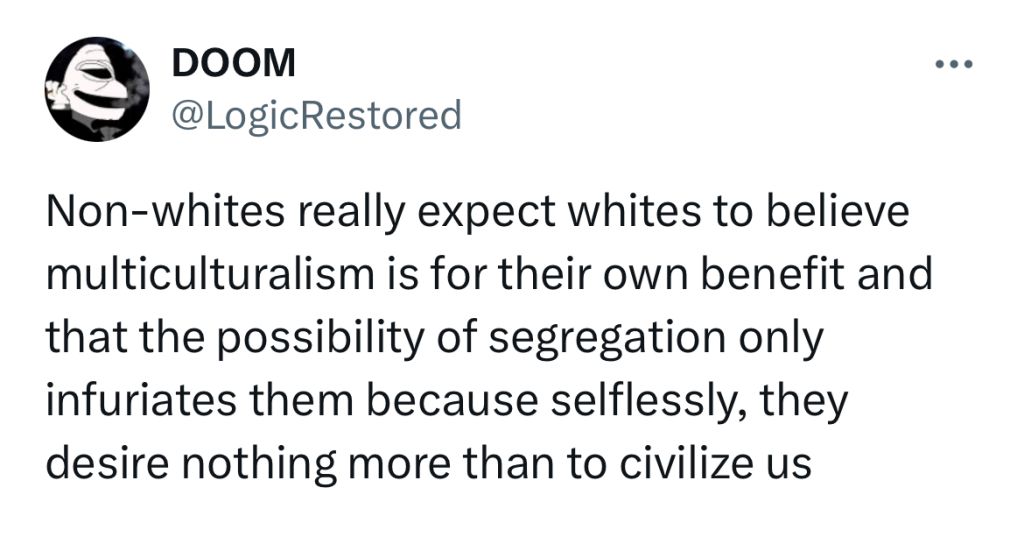1024x544 pixels.
Task: Expand options using the dots beside DOOM
Action: 953,64
